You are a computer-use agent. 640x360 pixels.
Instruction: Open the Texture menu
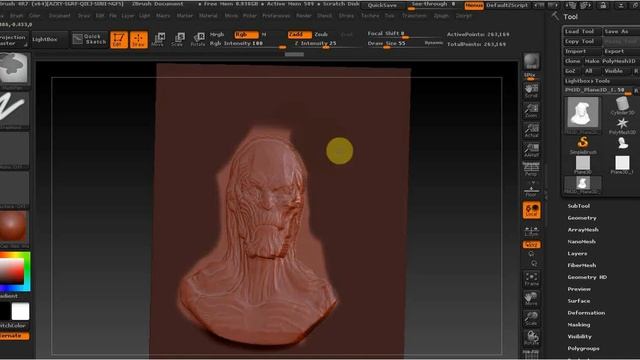370,16
